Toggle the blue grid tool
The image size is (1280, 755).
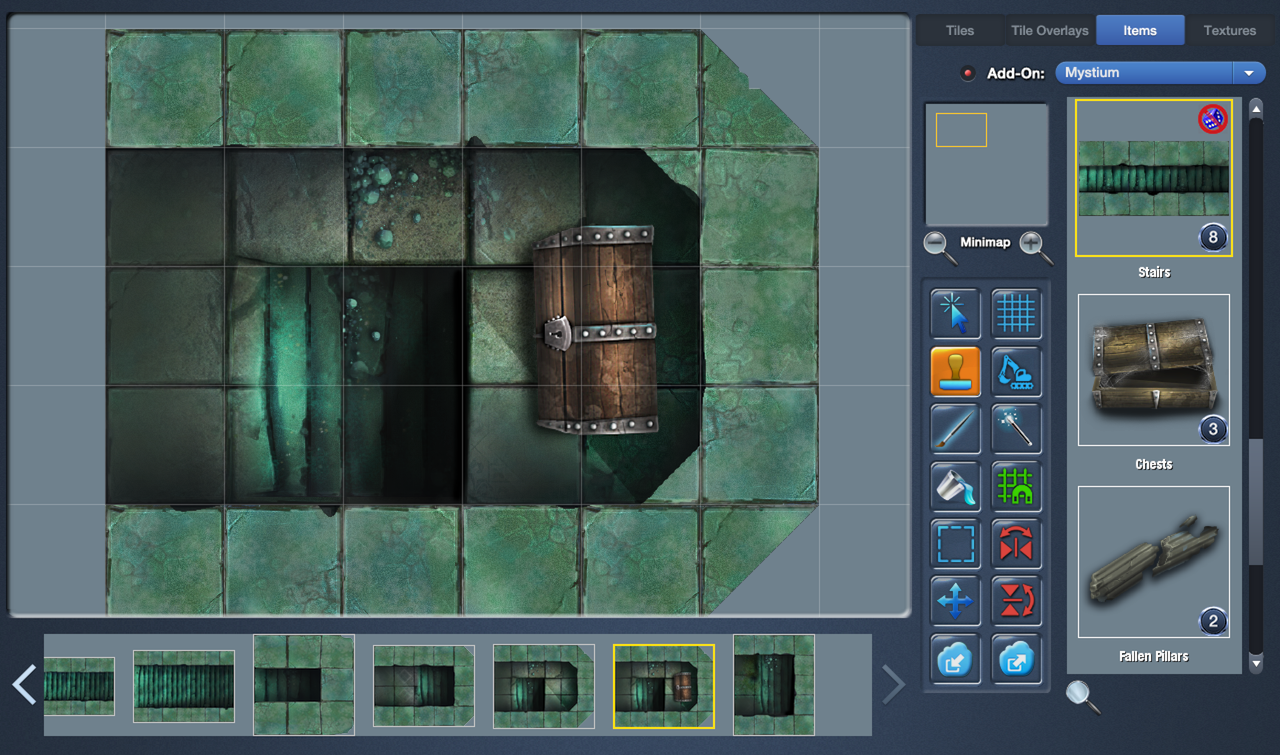pos(1016,313)
